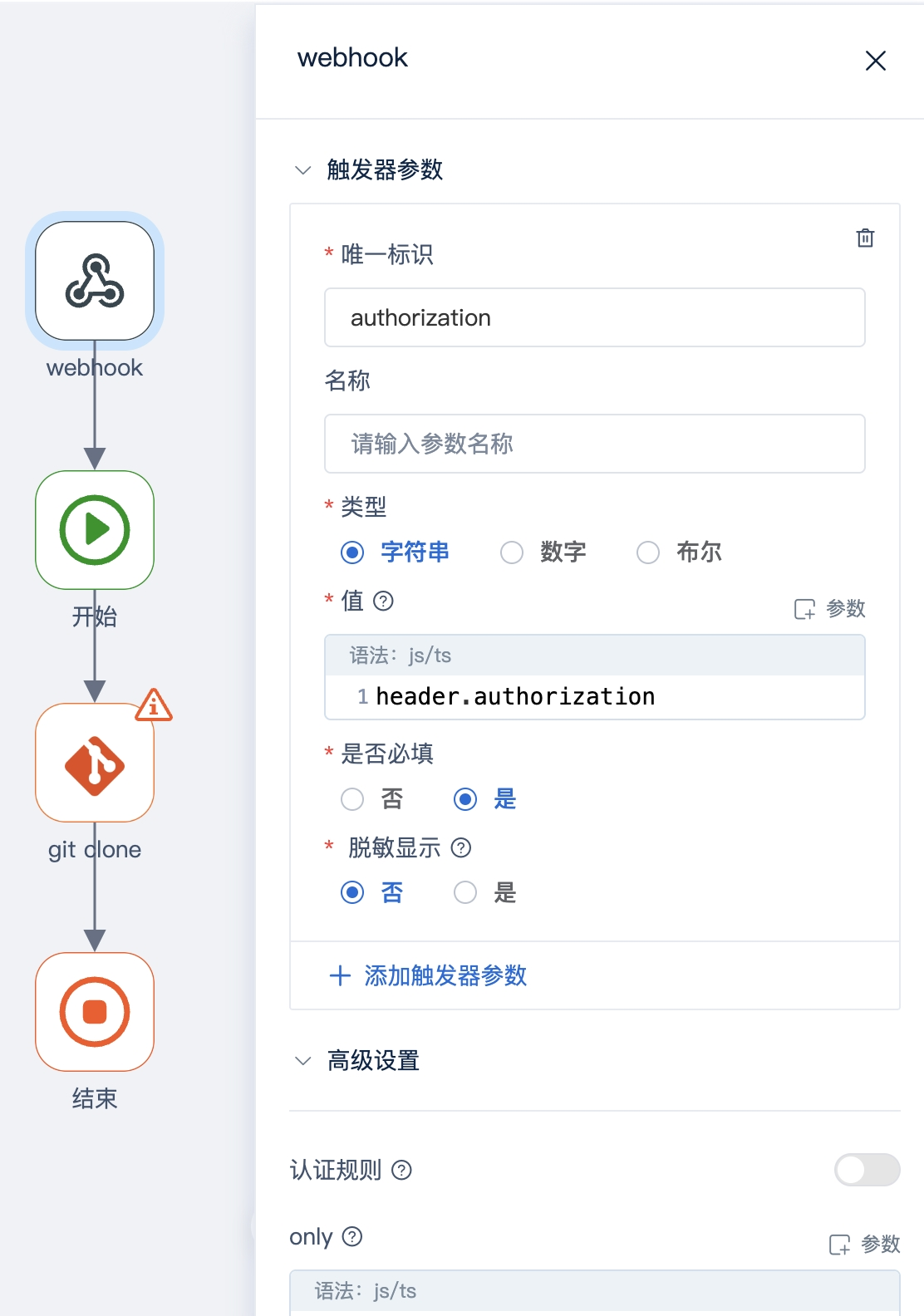Click the 参数 button beside only
This screenshot has width=924, height=1316.
pos(865,1244)
